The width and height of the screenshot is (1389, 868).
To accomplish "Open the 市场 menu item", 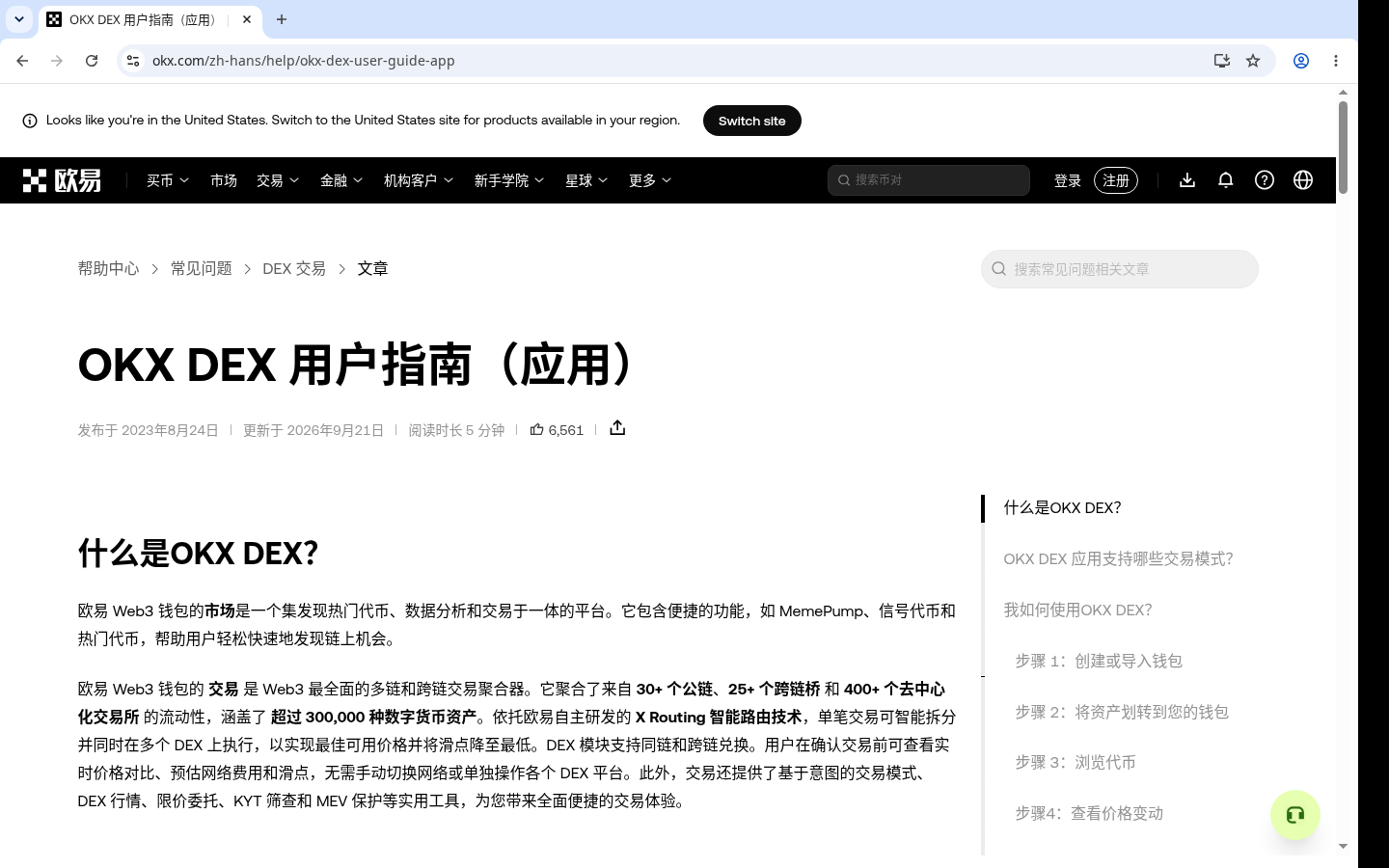I will click(x=224, y=180).
